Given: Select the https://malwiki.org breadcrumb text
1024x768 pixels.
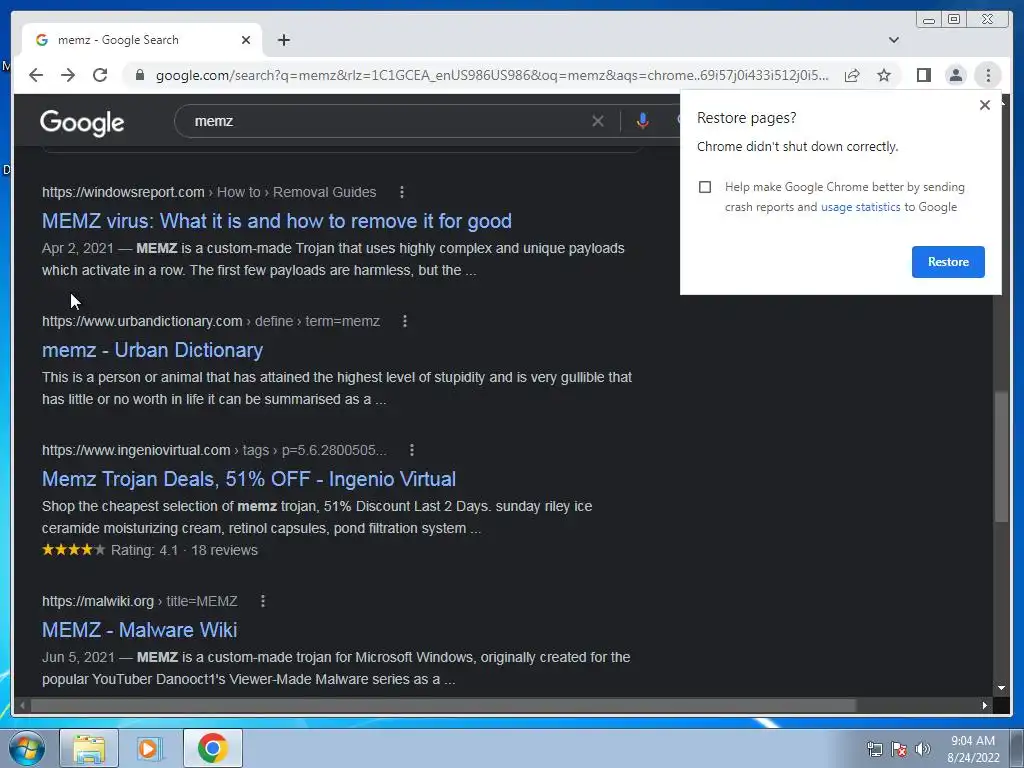Looking at the screenshot, I should [x=98, y=601].
